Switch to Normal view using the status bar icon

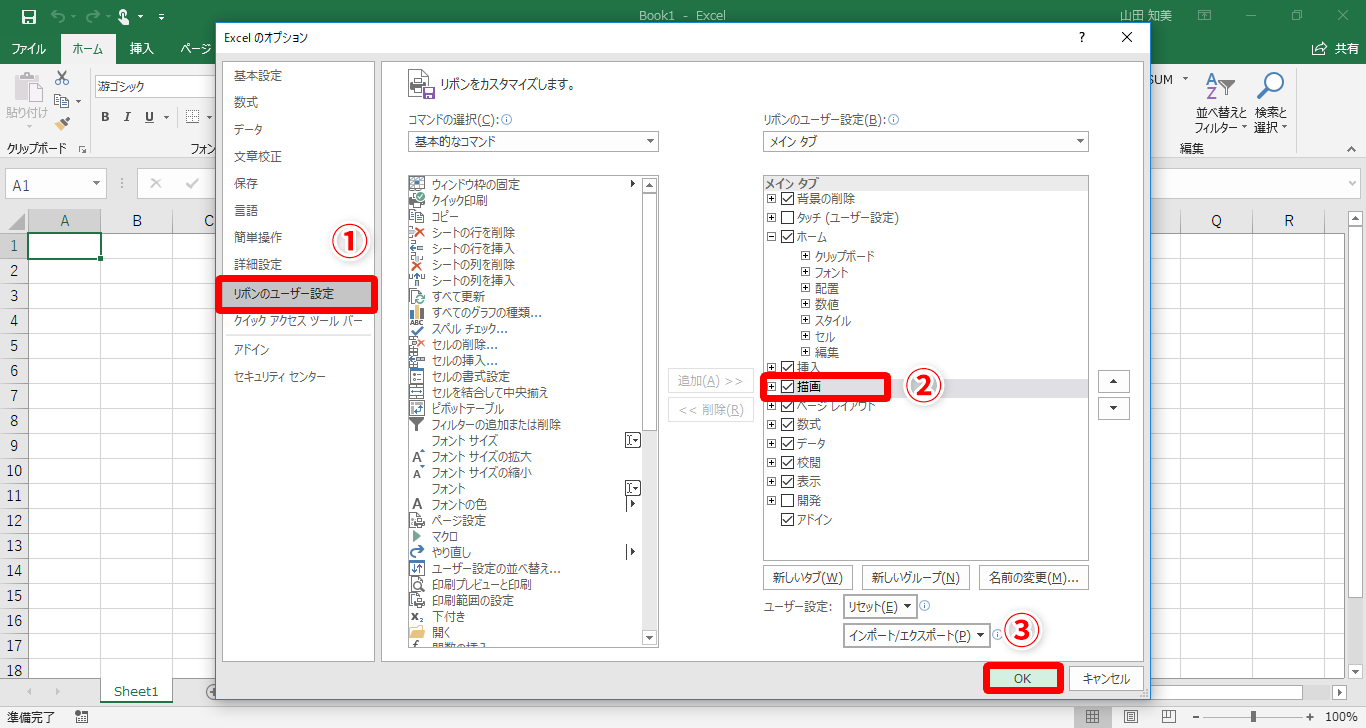coord(1093,717)
